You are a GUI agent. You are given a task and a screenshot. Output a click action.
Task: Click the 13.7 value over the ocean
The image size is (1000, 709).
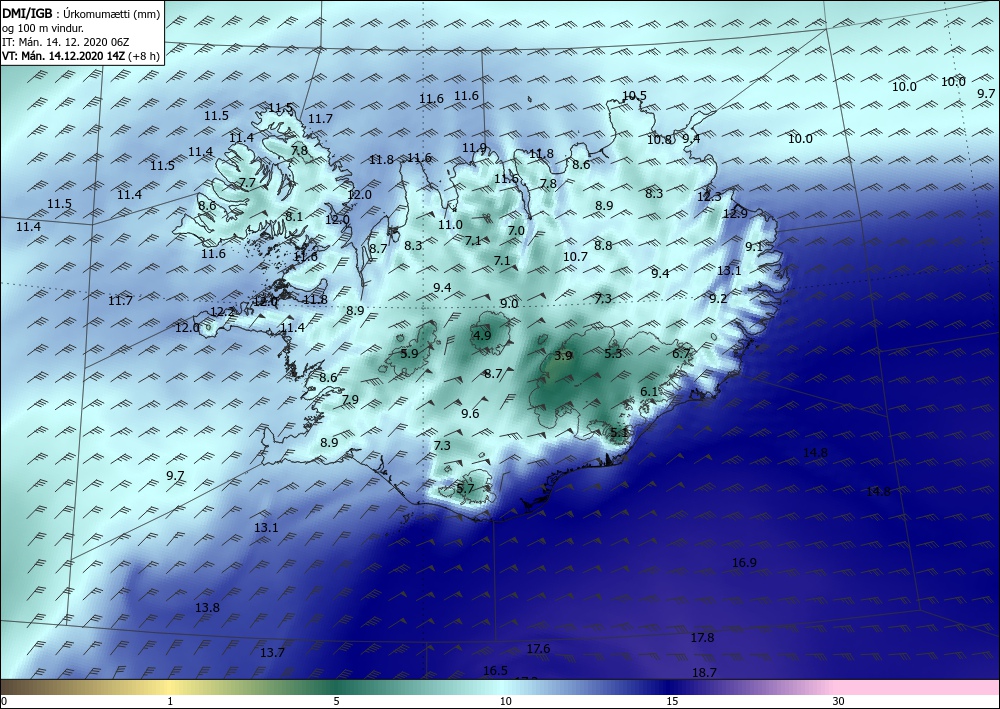[272, 652]
